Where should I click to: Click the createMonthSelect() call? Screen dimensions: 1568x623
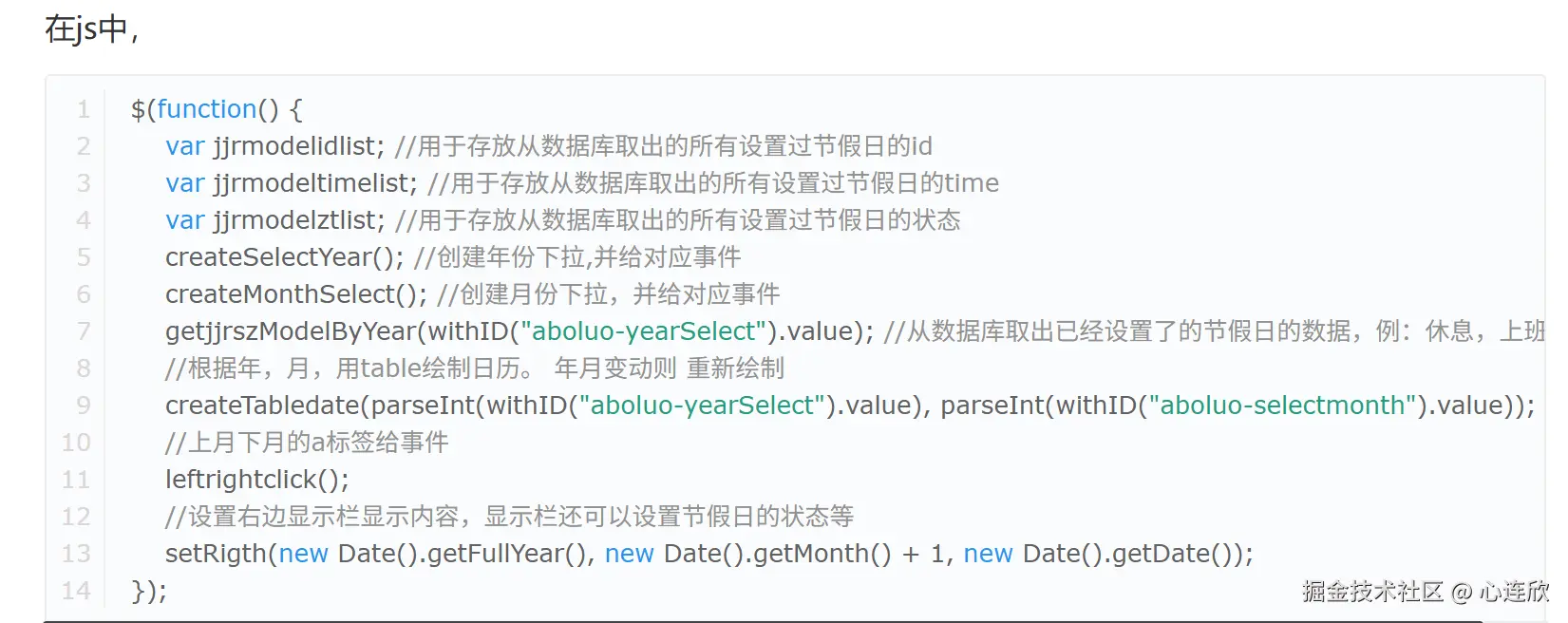(x=295, y=294)
